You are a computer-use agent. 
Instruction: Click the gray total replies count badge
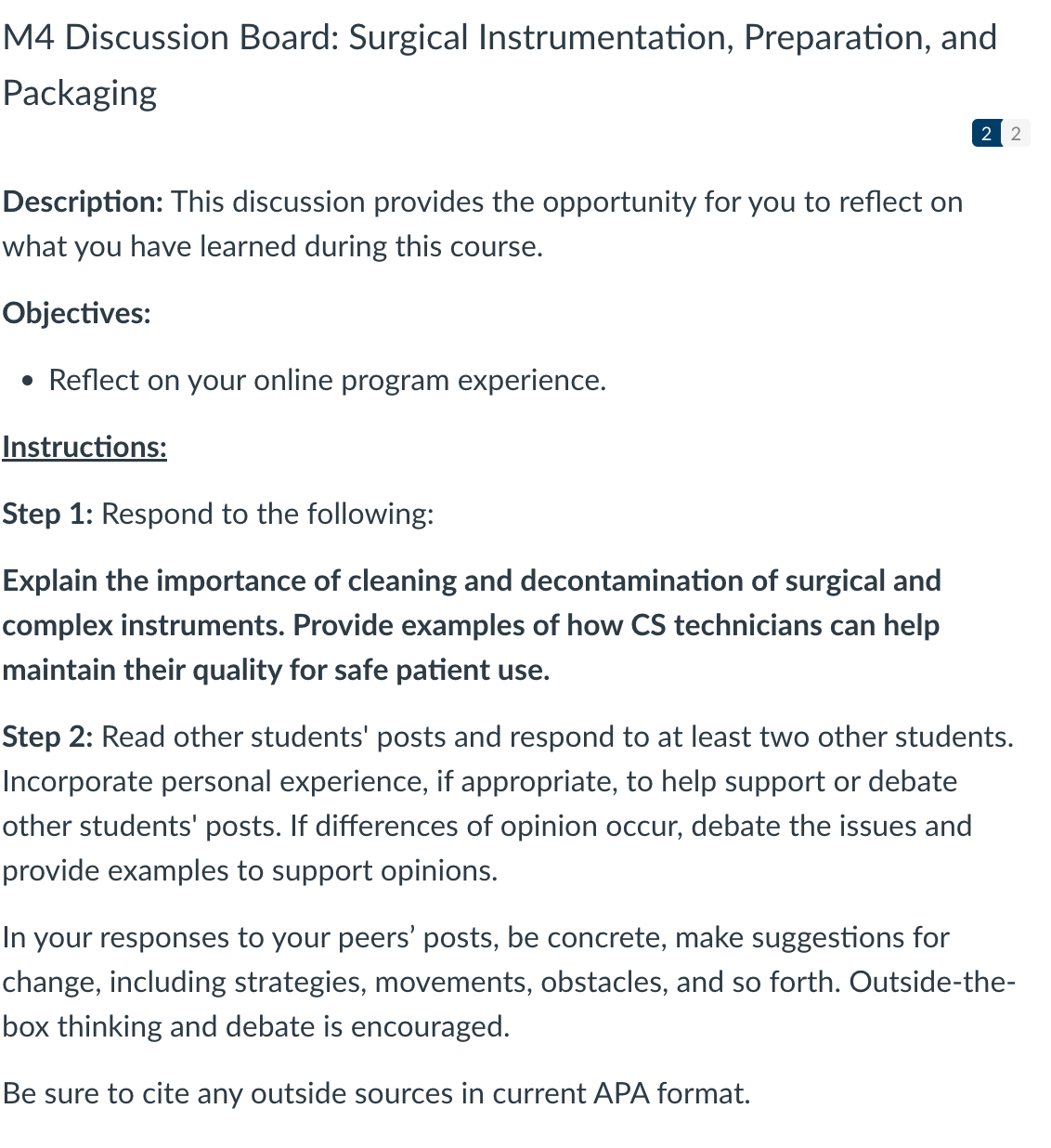pyautogui.click(x=1016, y=134)
